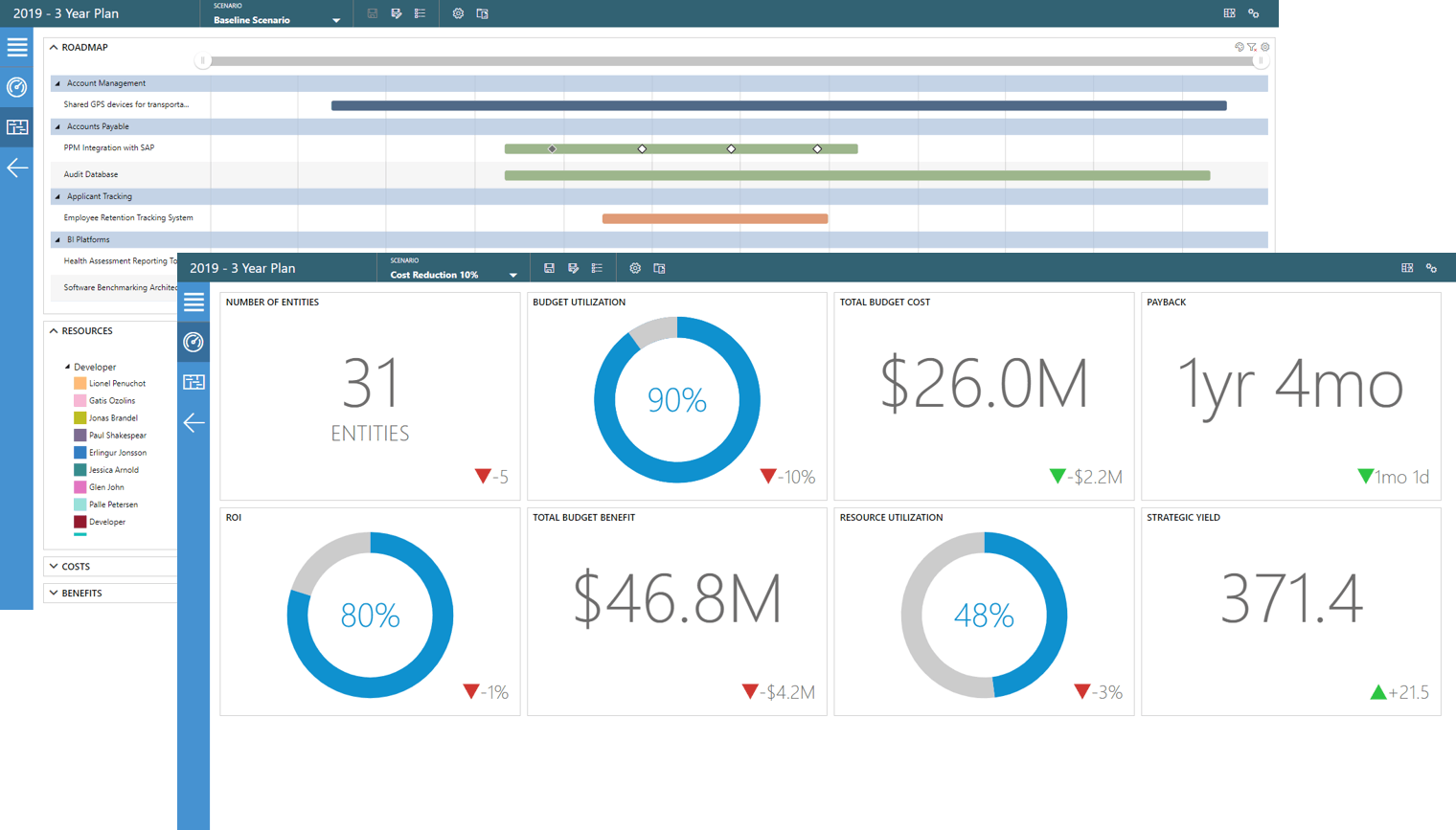Open settings gear in the Baseline Scenario header

pyautogui.click(x=458, y=13)
